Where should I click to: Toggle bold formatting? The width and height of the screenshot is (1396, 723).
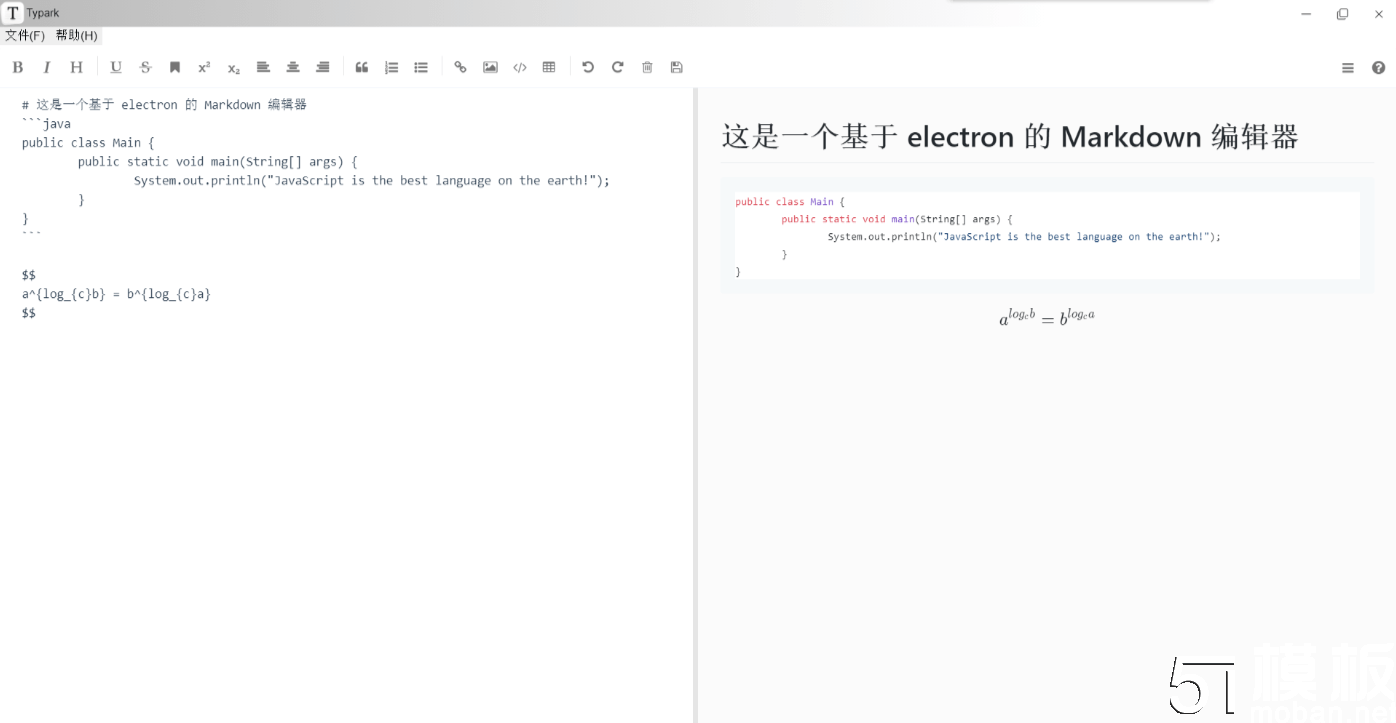pos(17,67)
